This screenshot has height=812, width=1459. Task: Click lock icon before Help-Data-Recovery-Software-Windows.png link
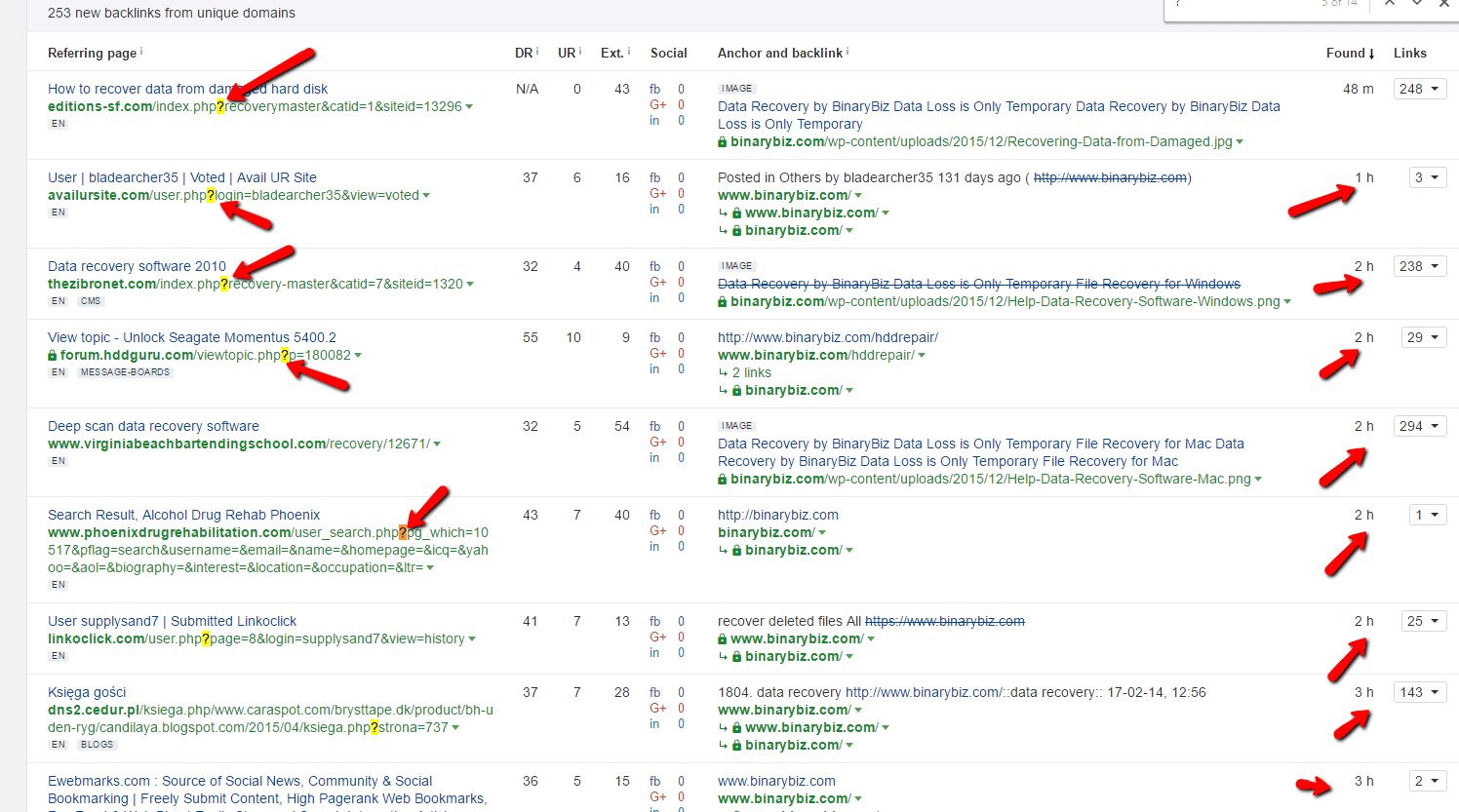click(723, 302)
